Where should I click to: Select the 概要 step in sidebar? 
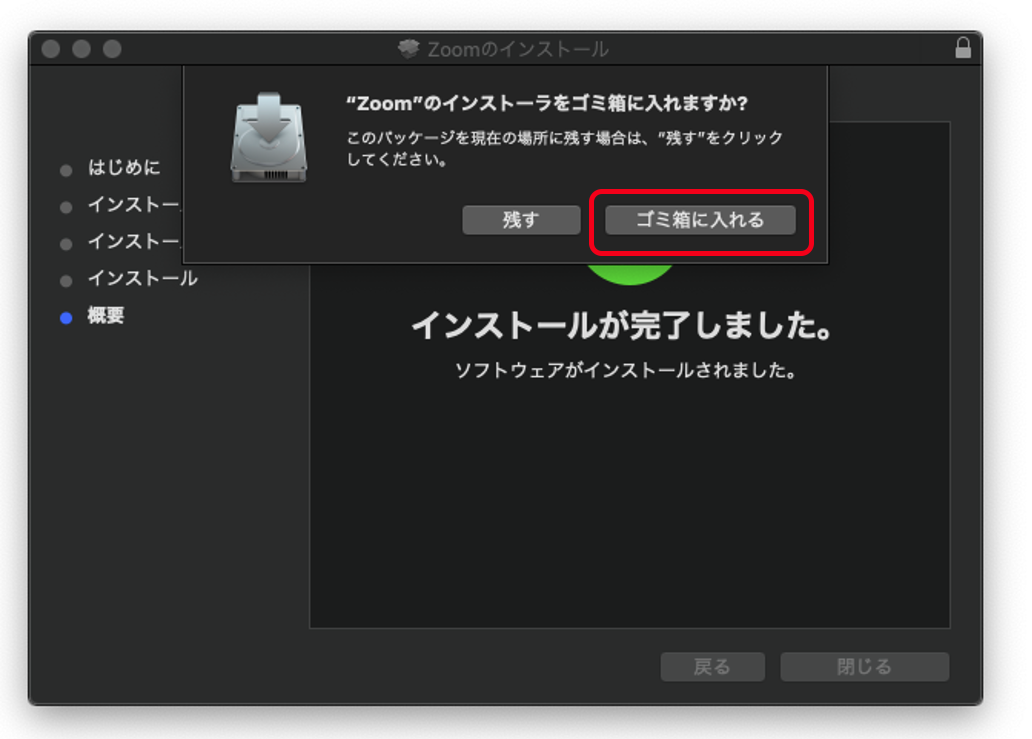tap(105, 315)
